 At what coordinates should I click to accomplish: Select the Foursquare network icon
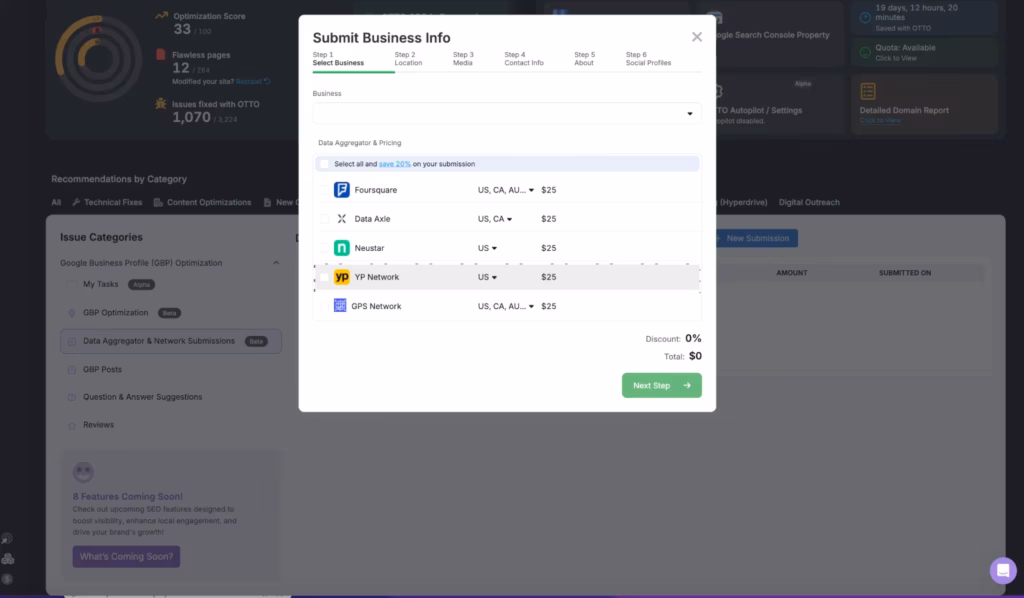(342, 189)
